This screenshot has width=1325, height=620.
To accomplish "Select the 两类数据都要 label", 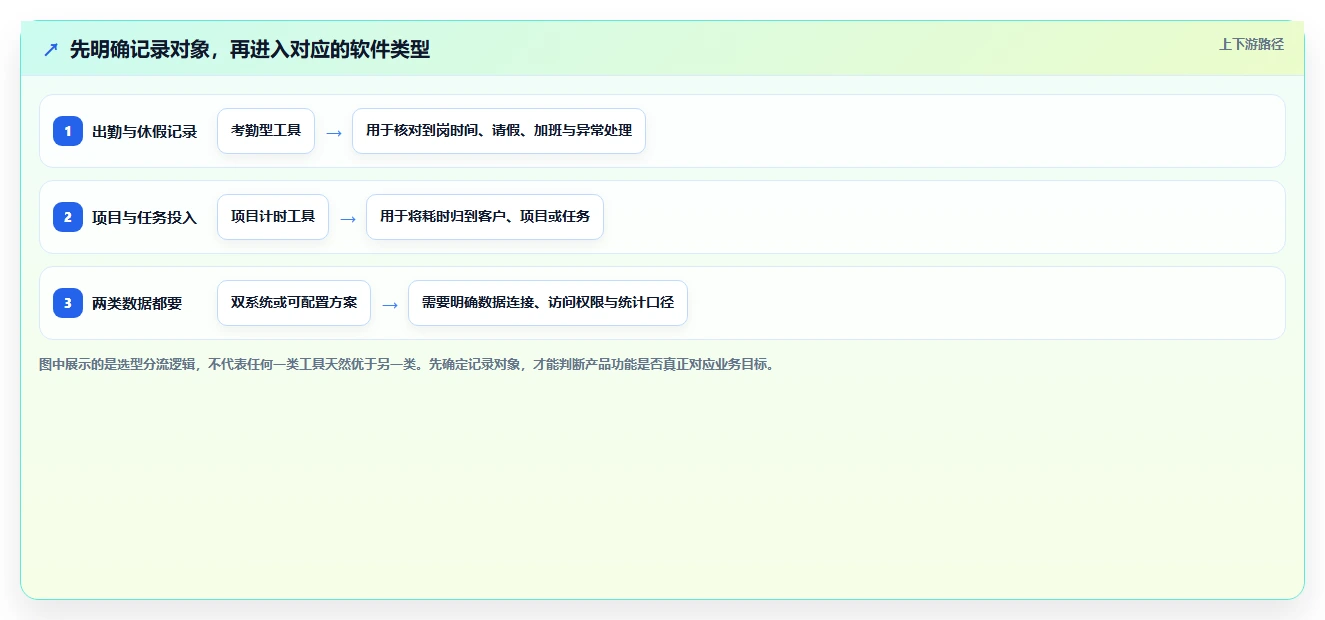I will click(137, 303).
